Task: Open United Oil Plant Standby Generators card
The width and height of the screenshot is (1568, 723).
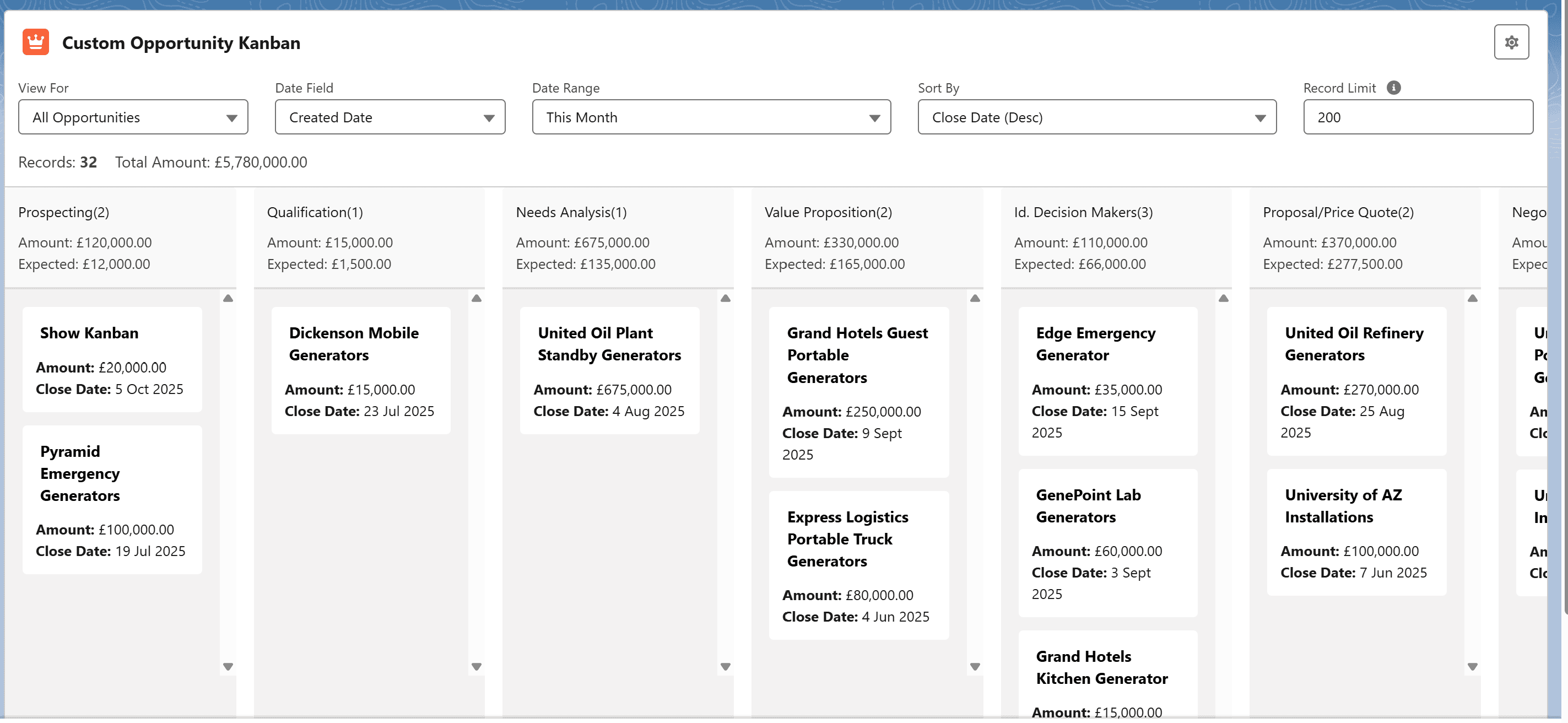Action: pyautogui.click(x=609, y=344)
